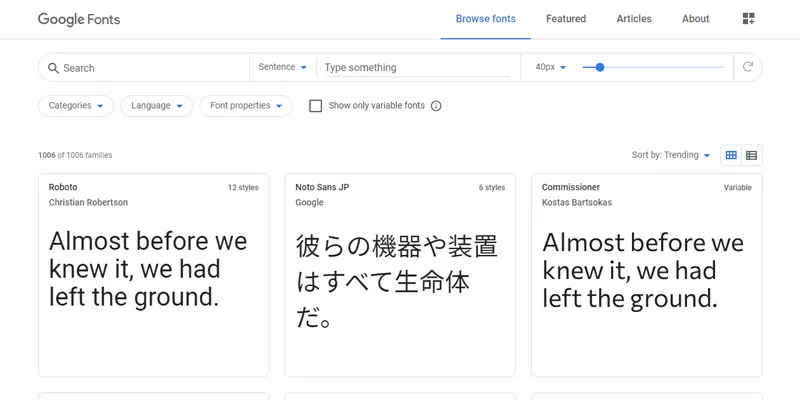Click the font size slider handle
Image resolution: width=800 pixels, height=400 pixels.
click(x=600, y=68)
